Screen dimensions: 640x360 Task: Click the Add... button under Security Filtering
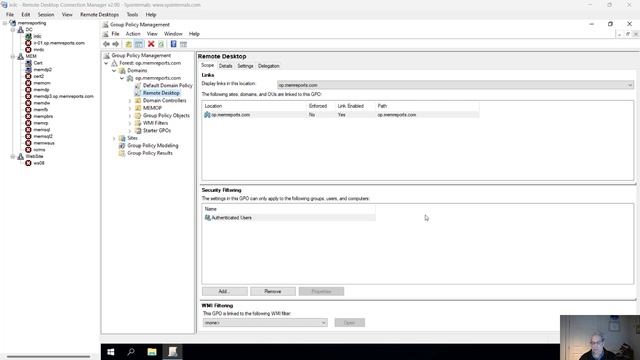coord(225,291)
